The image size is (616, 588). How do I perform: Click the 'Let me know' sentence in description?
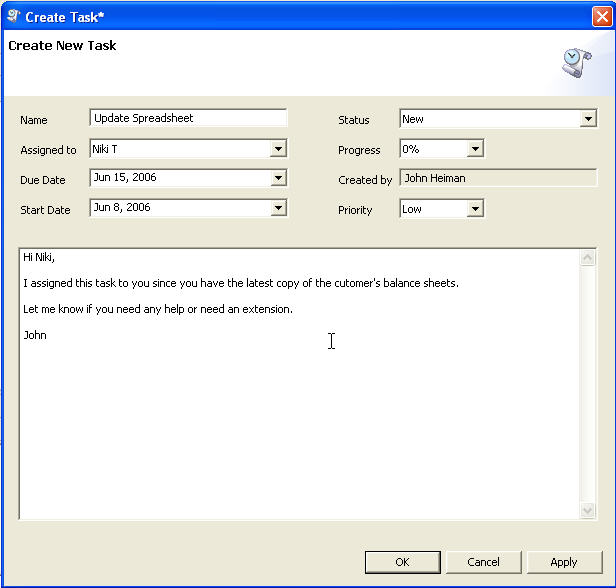pyautogui.click(x=157, y=309)
